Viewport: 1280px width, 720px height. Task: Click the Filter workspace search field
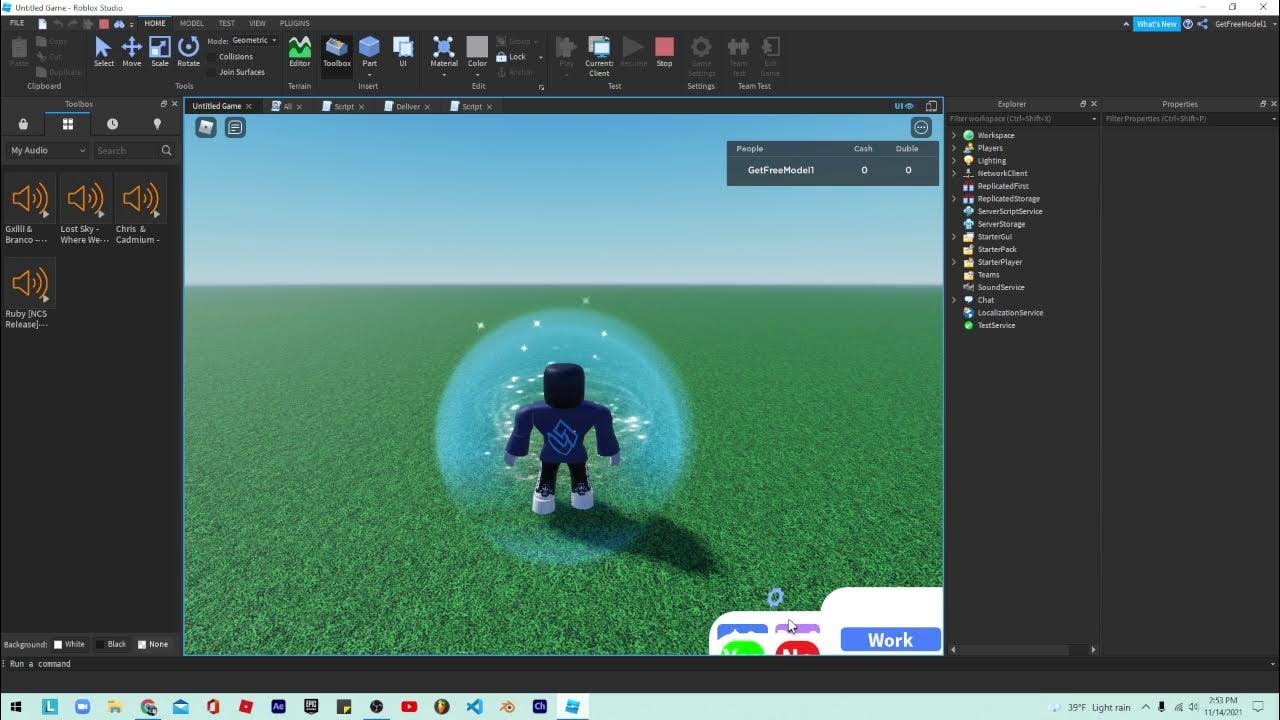[x=1022, y=118]
